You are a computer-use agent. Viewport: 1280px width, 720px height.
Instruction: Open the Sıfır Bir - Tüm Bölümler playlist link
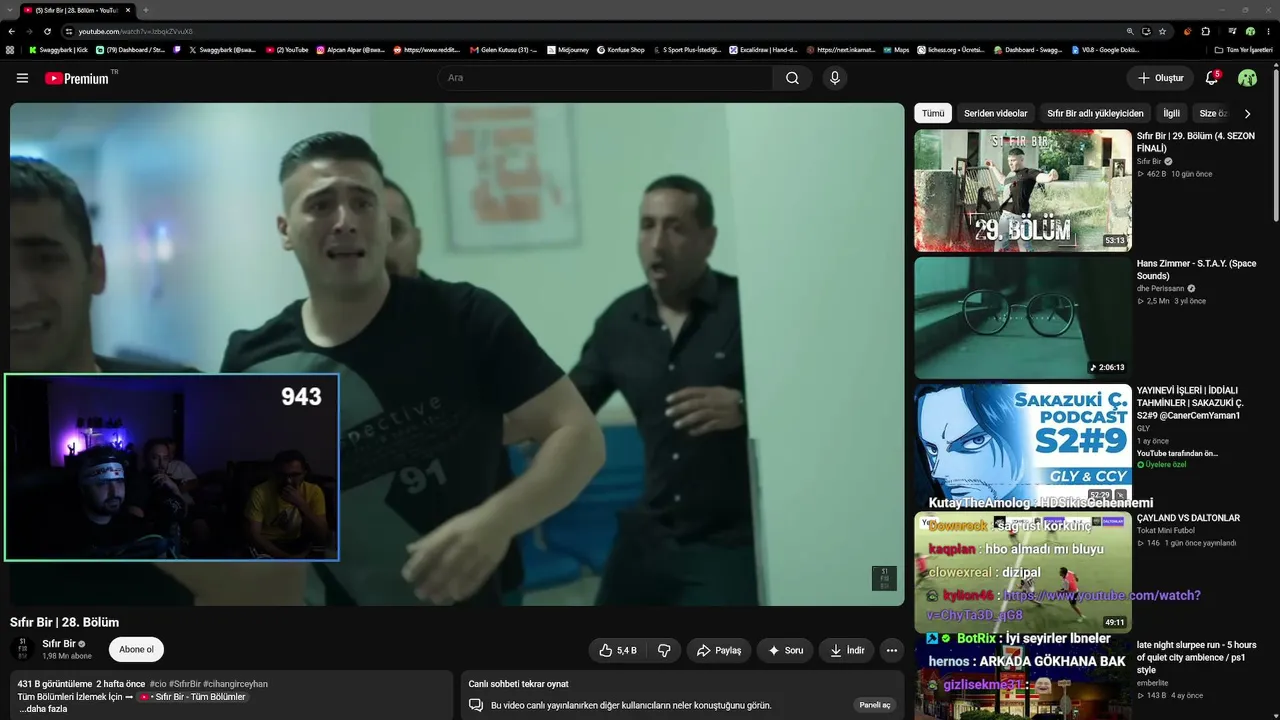coord(192,697)
